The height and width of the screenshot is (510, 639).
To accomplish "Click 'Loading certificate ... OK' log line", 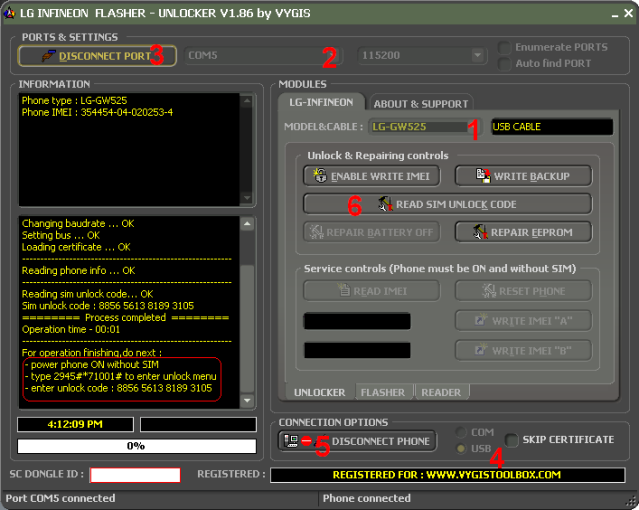I will [76, 247].
